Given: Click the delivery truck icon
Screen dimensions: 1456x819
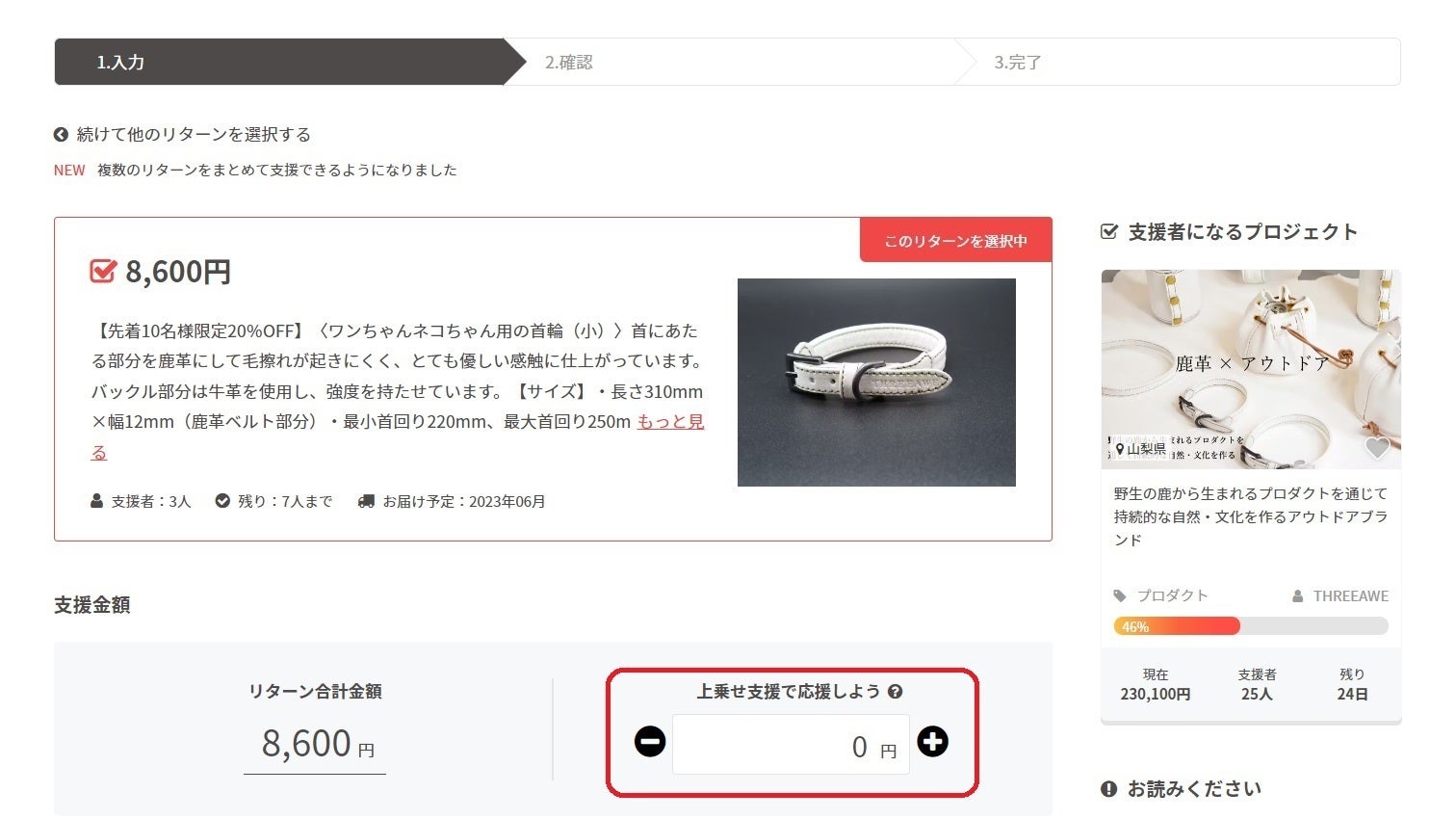Looking at the screenshot, I should point(366,502).
